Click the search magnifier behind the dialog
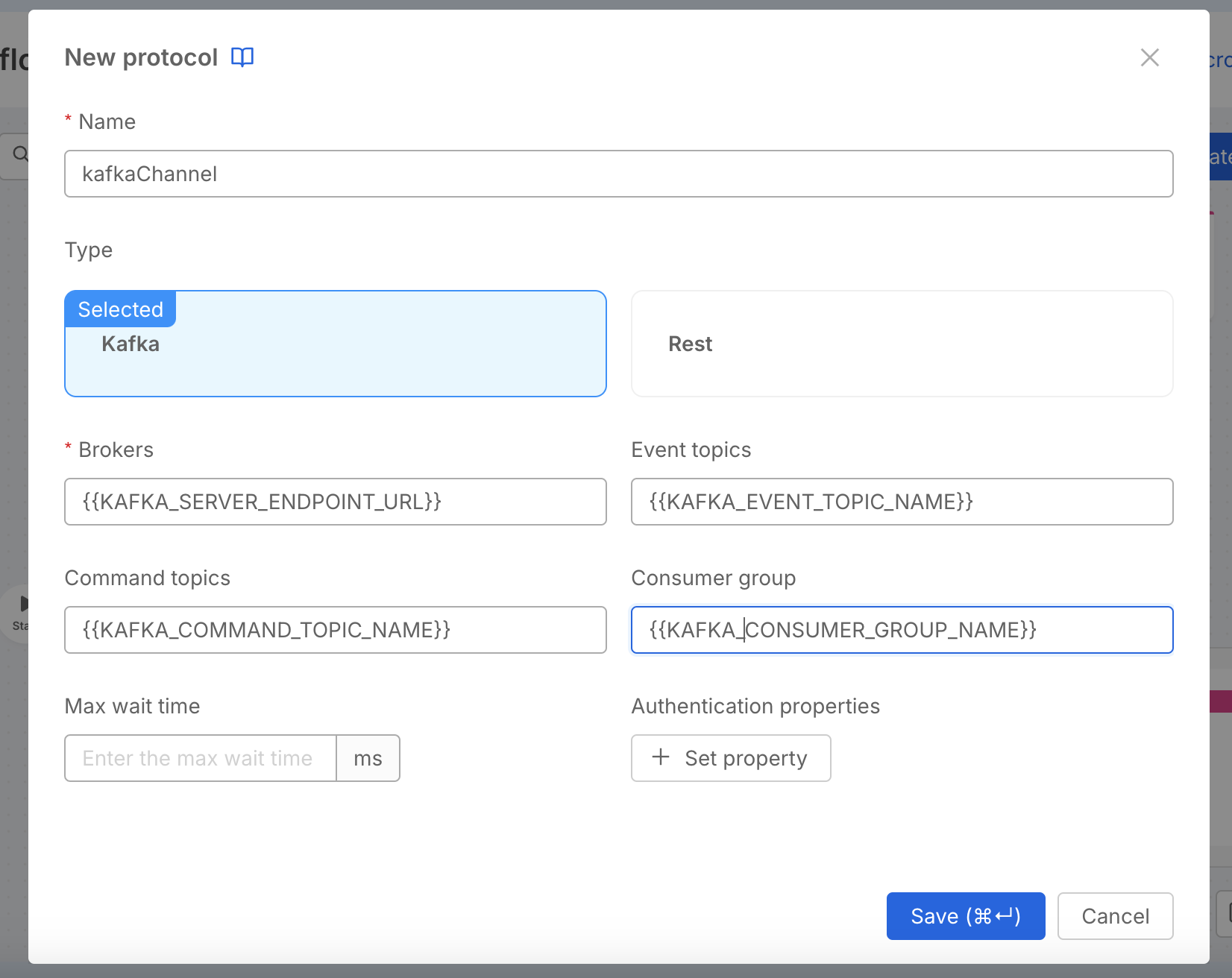Screen dimensions: 1232x978 20,155
